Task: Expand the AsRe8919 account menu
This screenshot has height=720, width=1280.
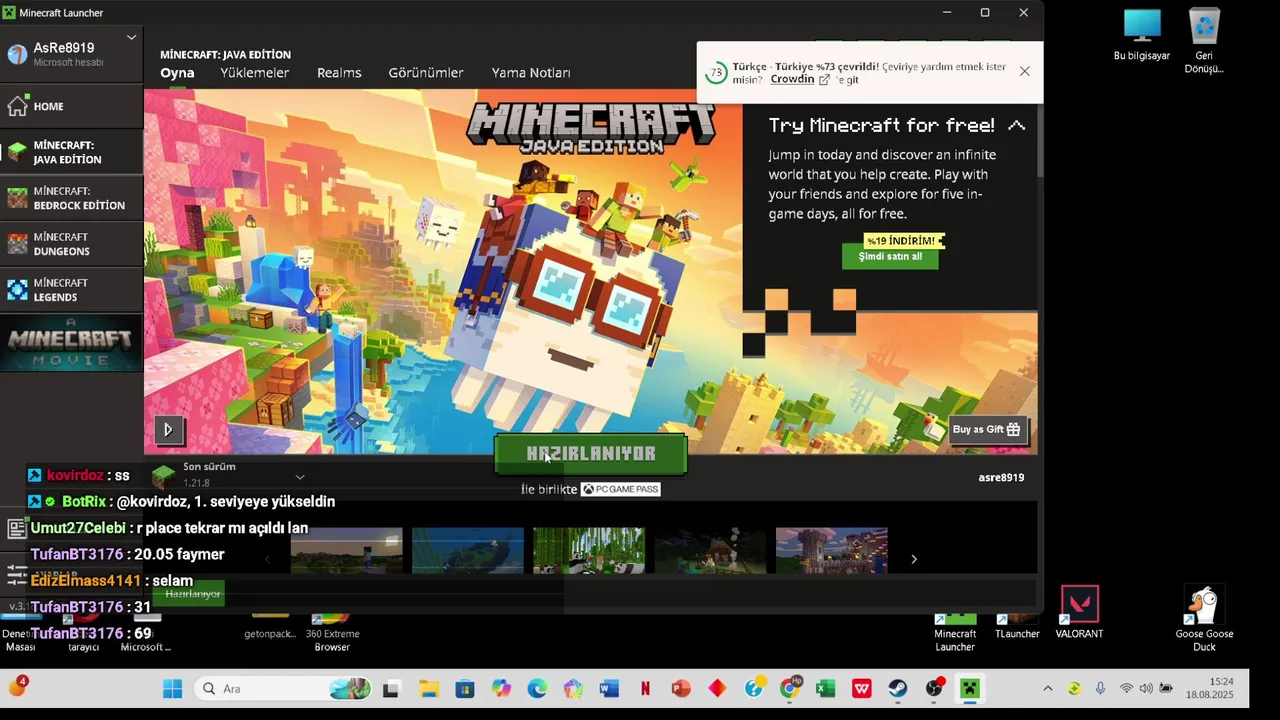Action: pos(131,38)
